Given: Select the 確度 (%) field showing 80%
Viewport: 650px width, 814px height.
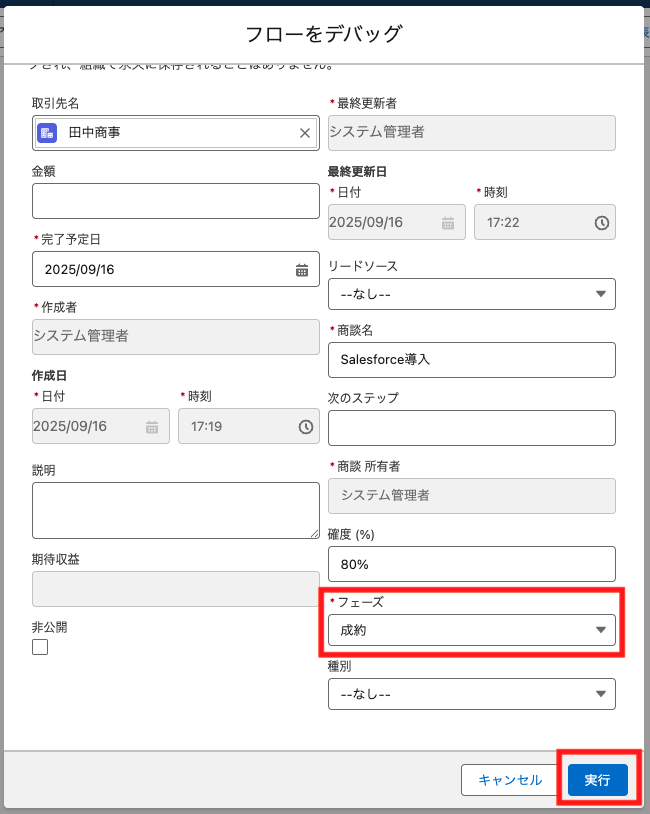Looking at the screenshot, I should 471,564.
